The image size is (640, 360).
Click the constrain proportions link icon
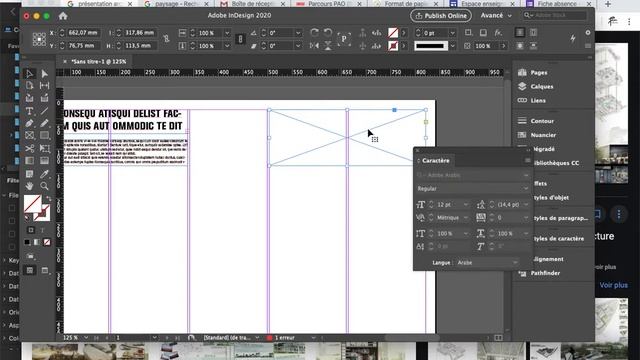(x=166, y=39)
